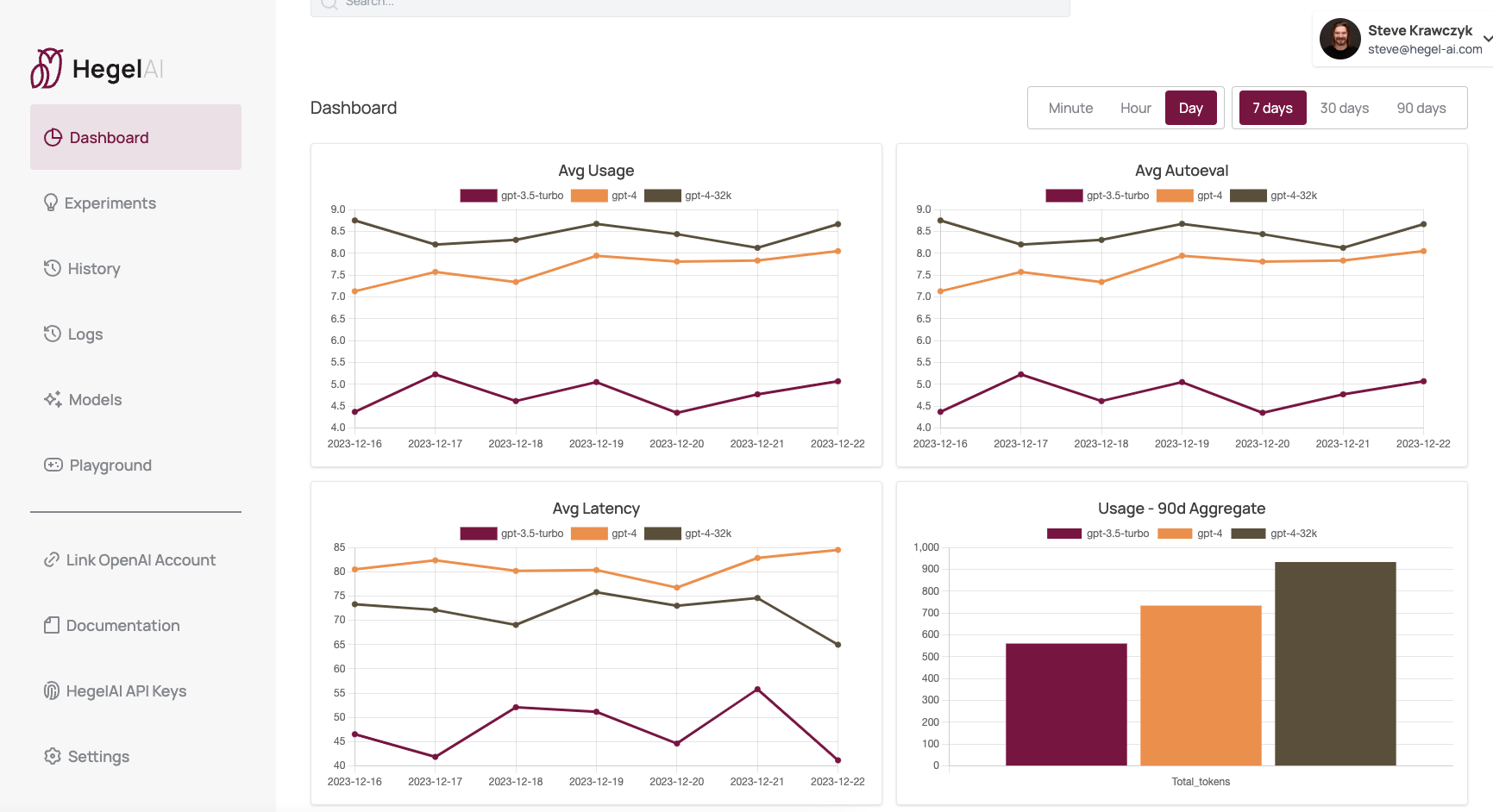
Task: Toggle gpt-4 legend in Avg Autoeval
Action: 1189,196
